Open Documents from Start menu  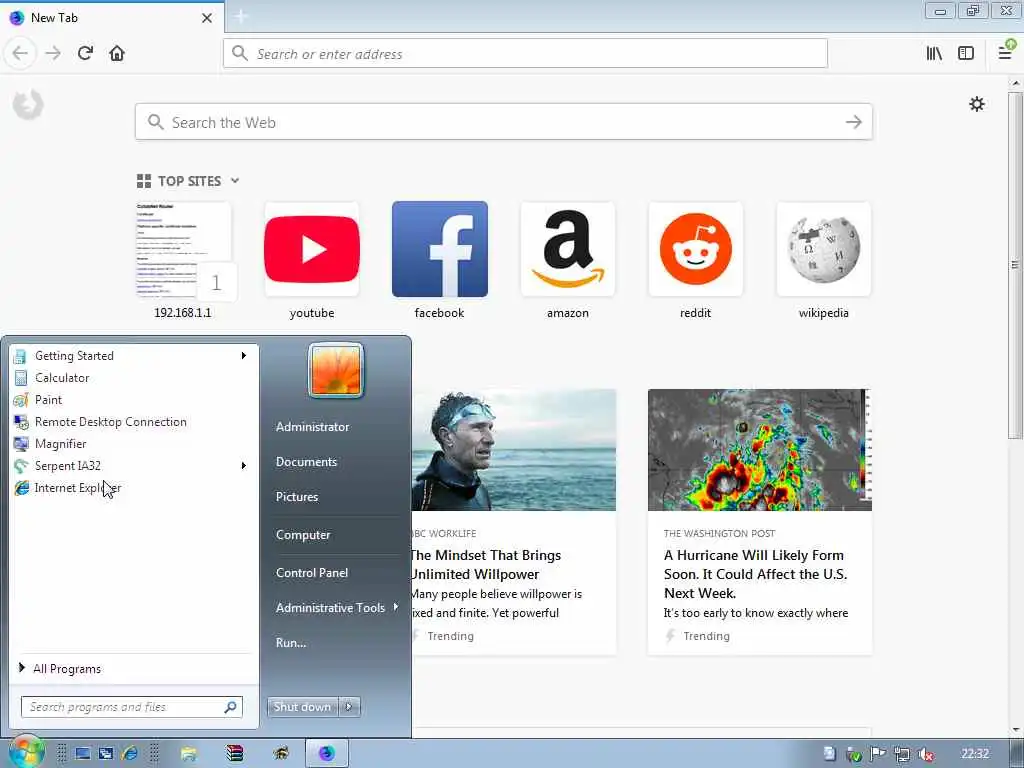click(306, 462)
